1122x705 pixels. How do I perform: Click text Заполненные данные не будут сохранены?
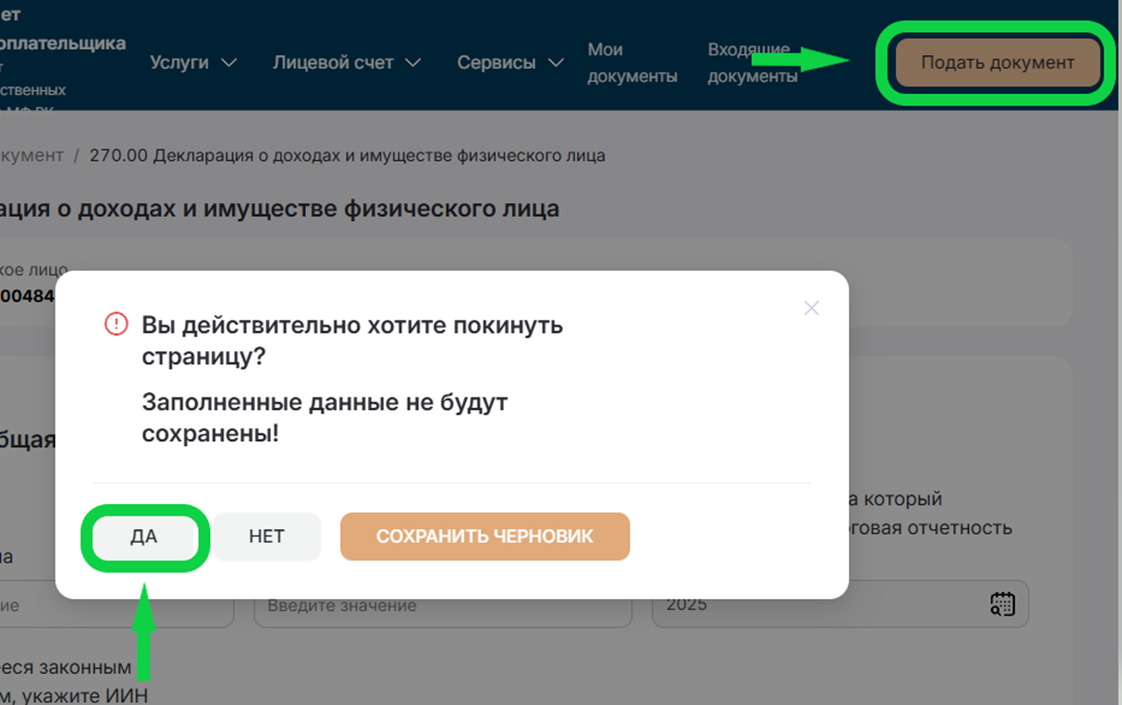pos(324,417)
